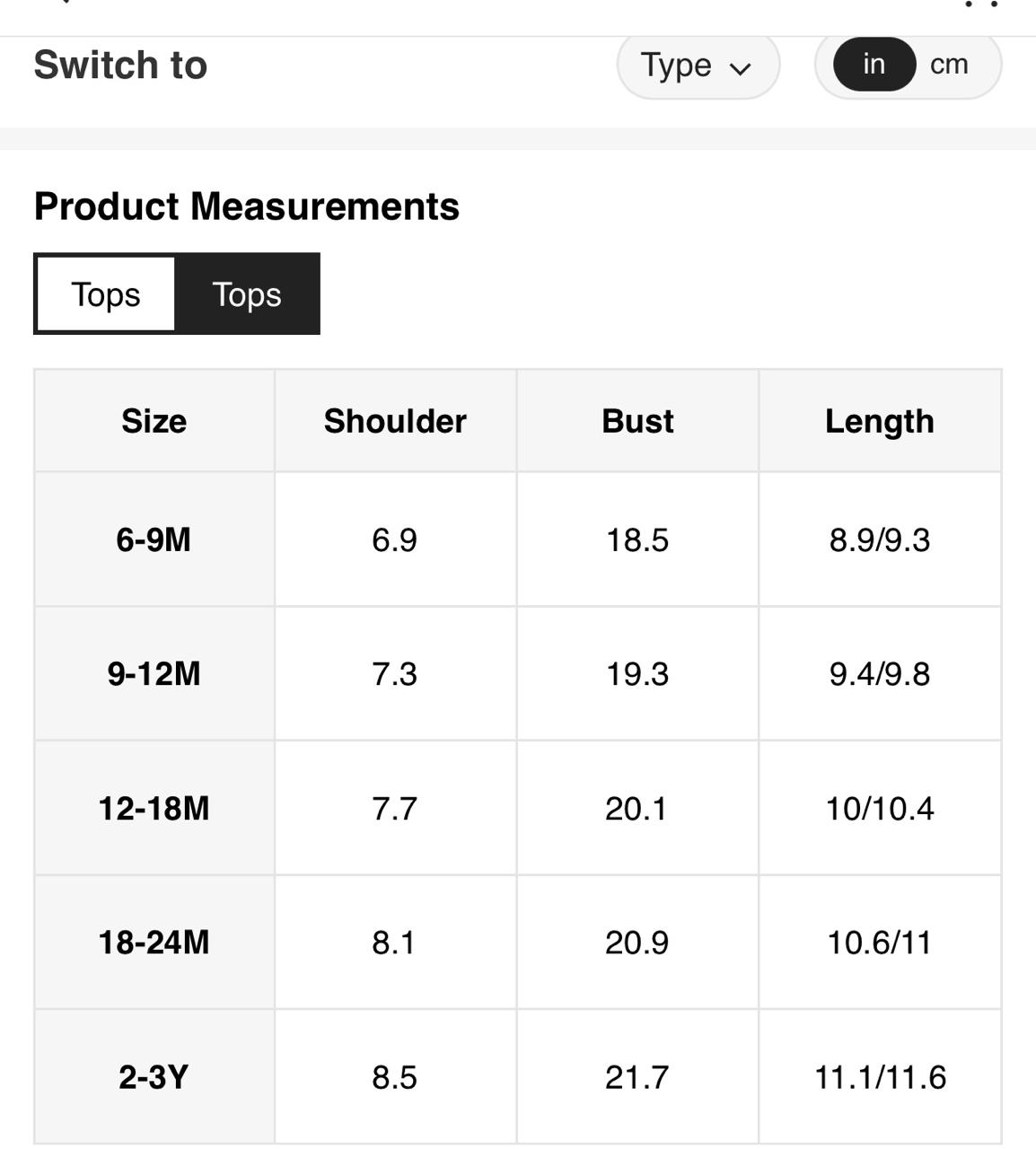Click the 11.1/11.6 length value cell

(880, 1077)
